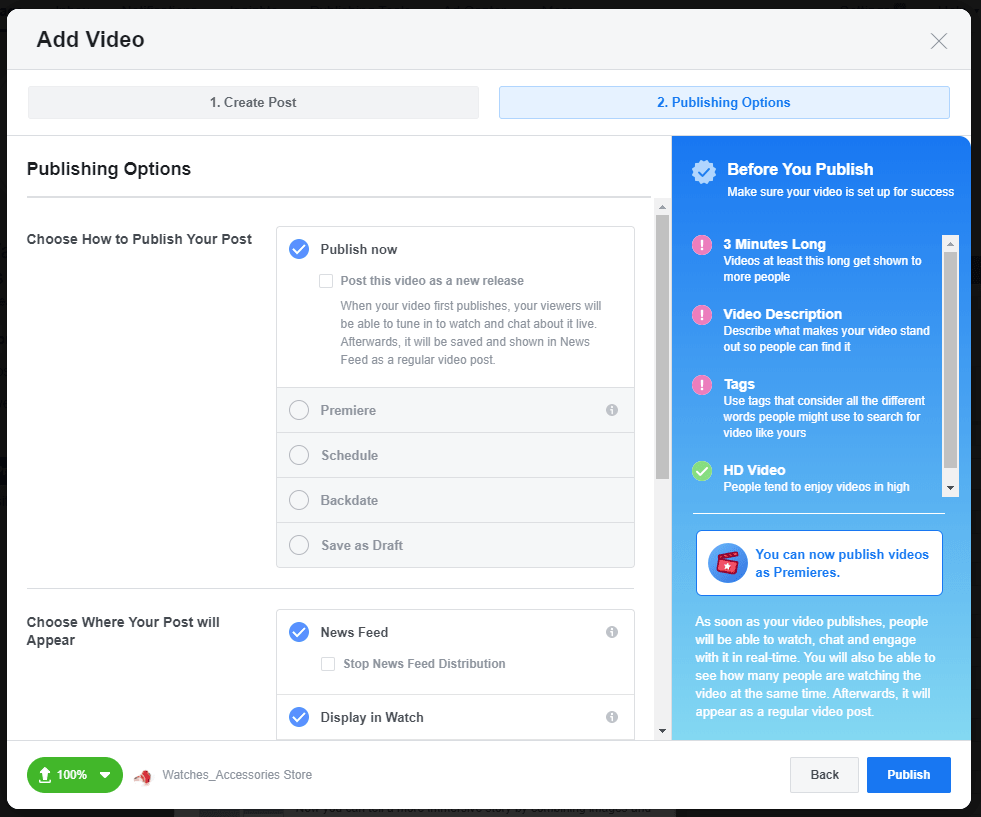Click the Premieres clapperboard icon

point(728,563)
